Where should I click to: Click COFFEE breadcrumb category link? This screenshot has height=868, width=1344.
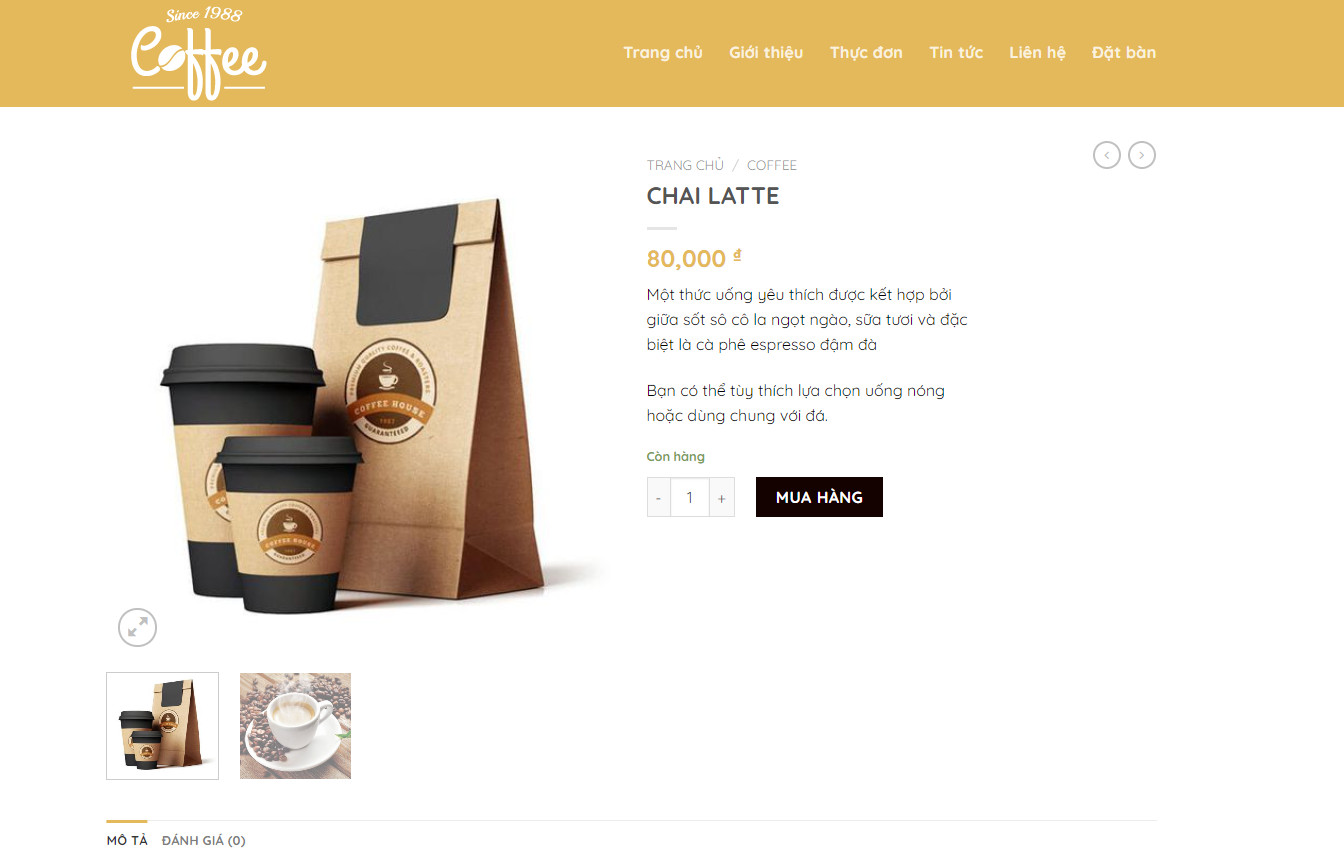[772, 165]
